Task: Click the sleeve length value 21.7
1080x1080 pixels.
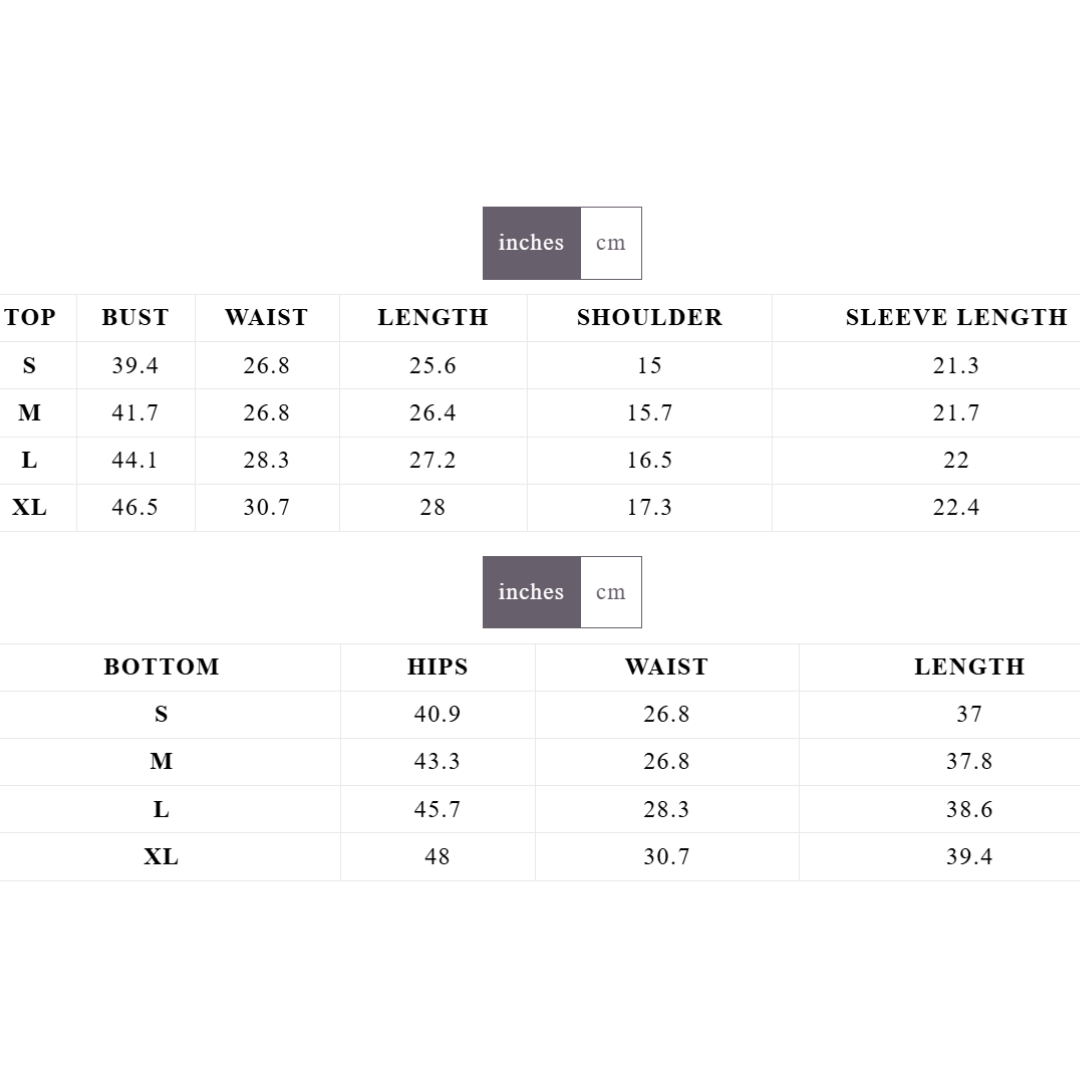Action: point(956,413)
